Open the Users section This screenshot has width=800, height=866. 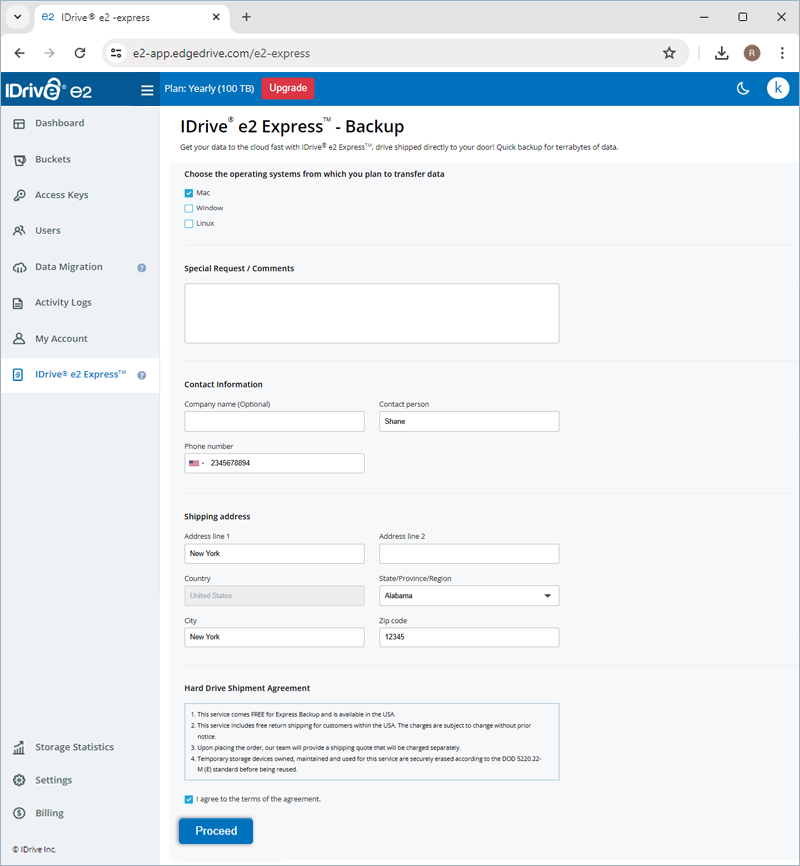[48, 231]
